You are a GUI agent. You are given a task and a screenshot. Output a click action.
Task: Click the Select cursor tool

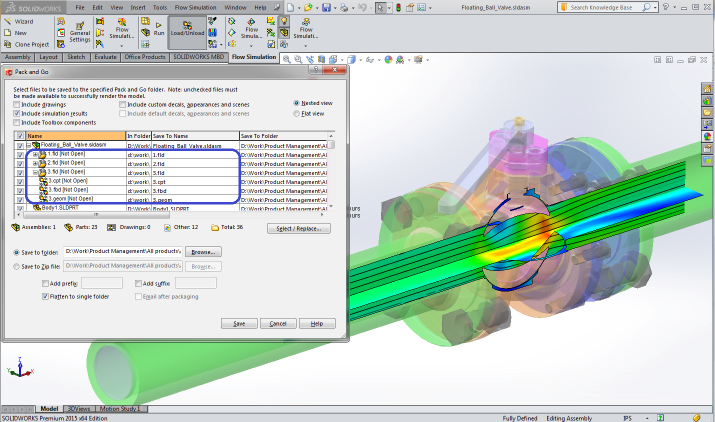coord(380,8)
